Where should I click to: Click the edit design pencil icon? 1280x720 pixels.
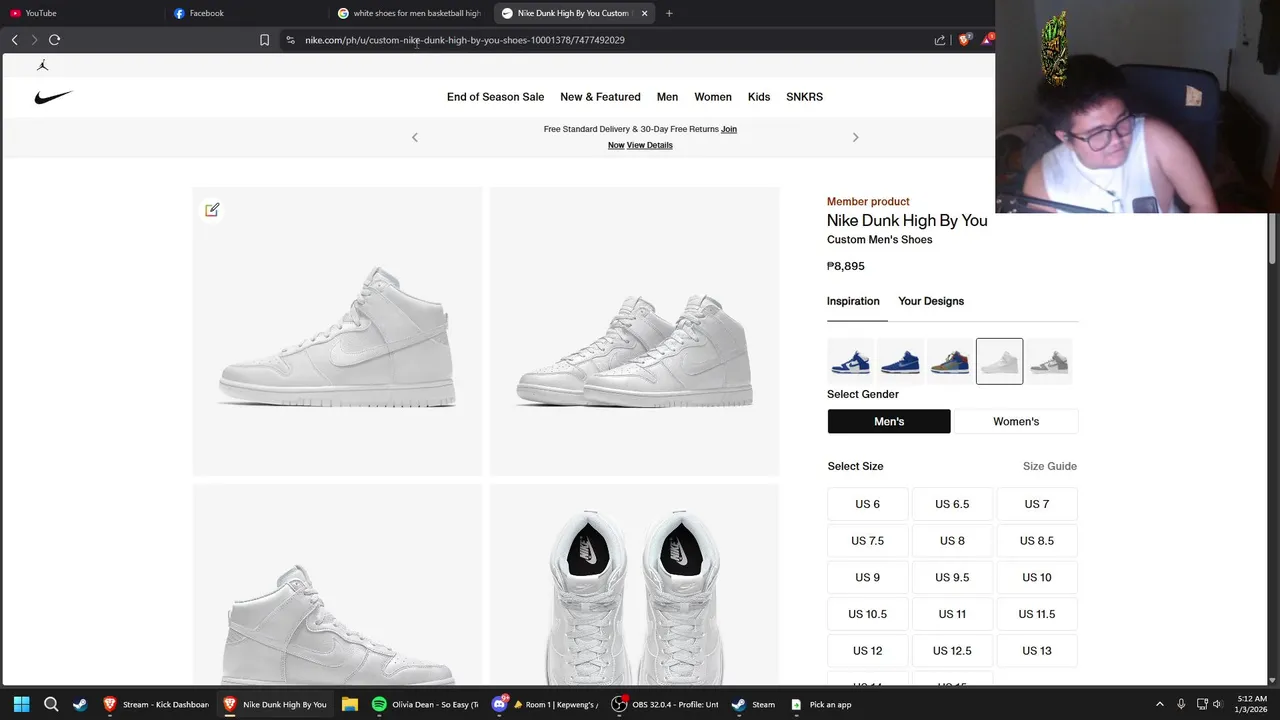point(212,210)
